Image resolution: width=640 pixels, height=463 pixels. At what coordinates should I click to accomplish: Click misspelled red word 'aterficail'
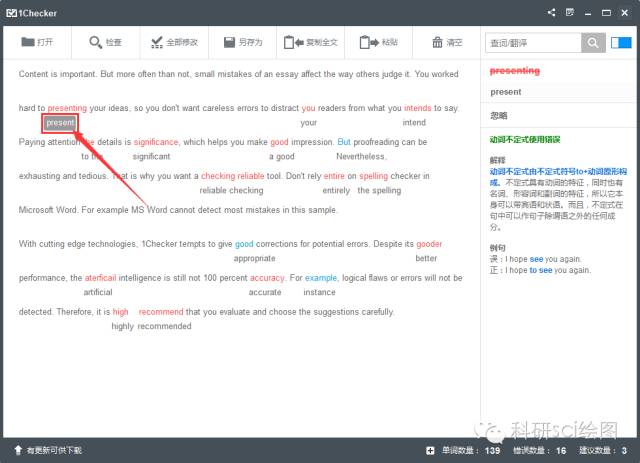pyautogui.click(x=100, y=278)
